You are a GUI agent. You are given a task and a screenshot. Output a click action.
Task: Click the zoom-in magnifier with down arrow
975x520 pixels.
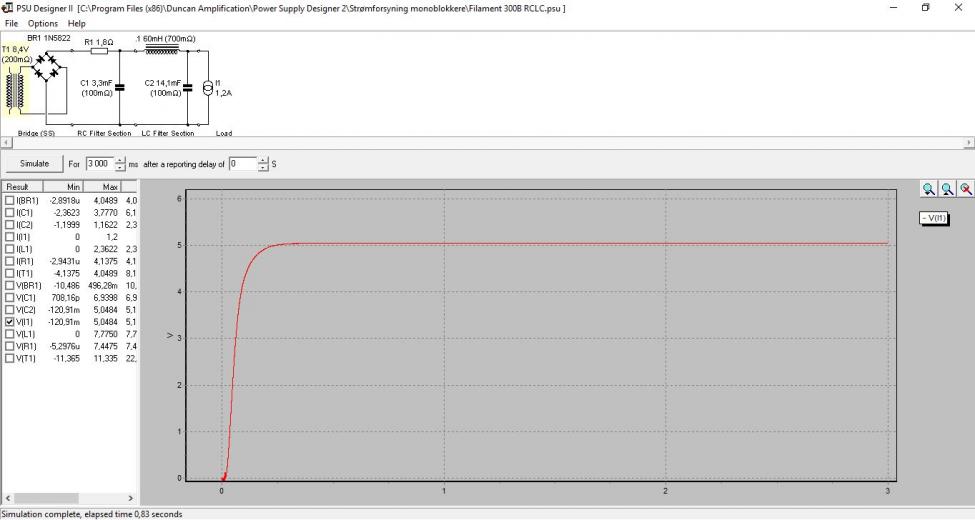[928, 189]
